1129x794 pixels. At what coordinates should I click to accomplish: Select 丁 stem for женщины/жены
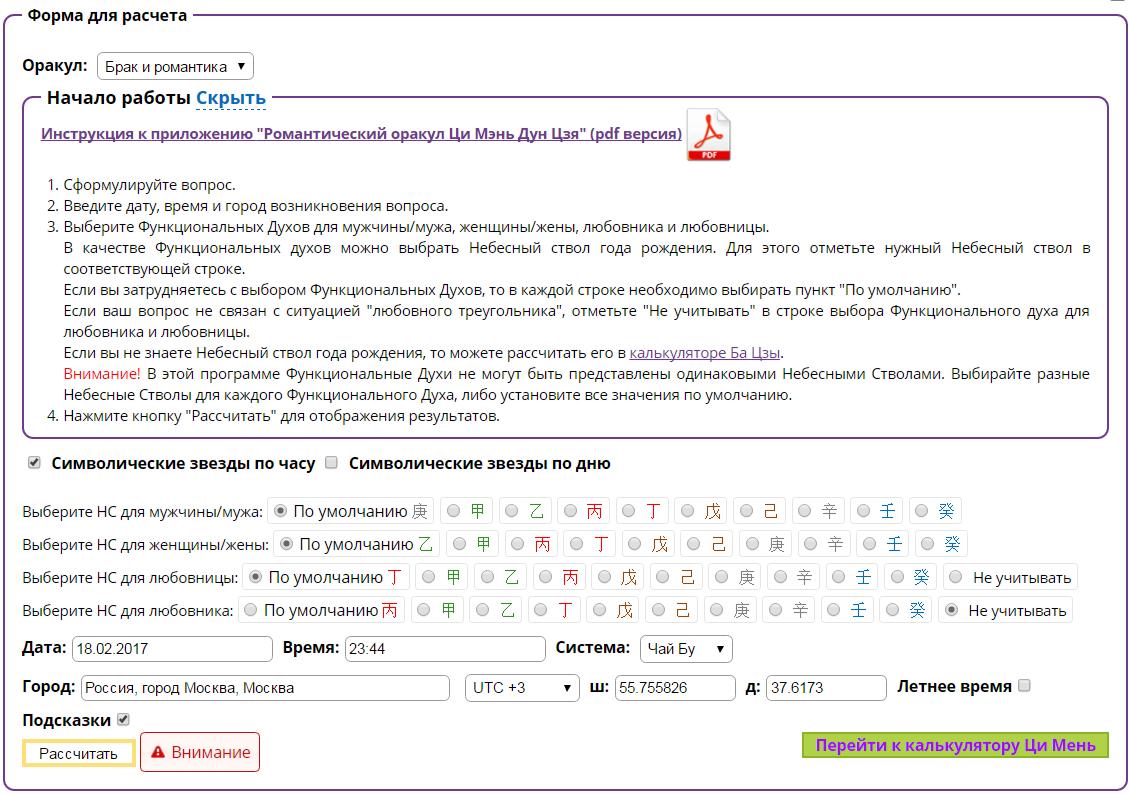point(576,543)
